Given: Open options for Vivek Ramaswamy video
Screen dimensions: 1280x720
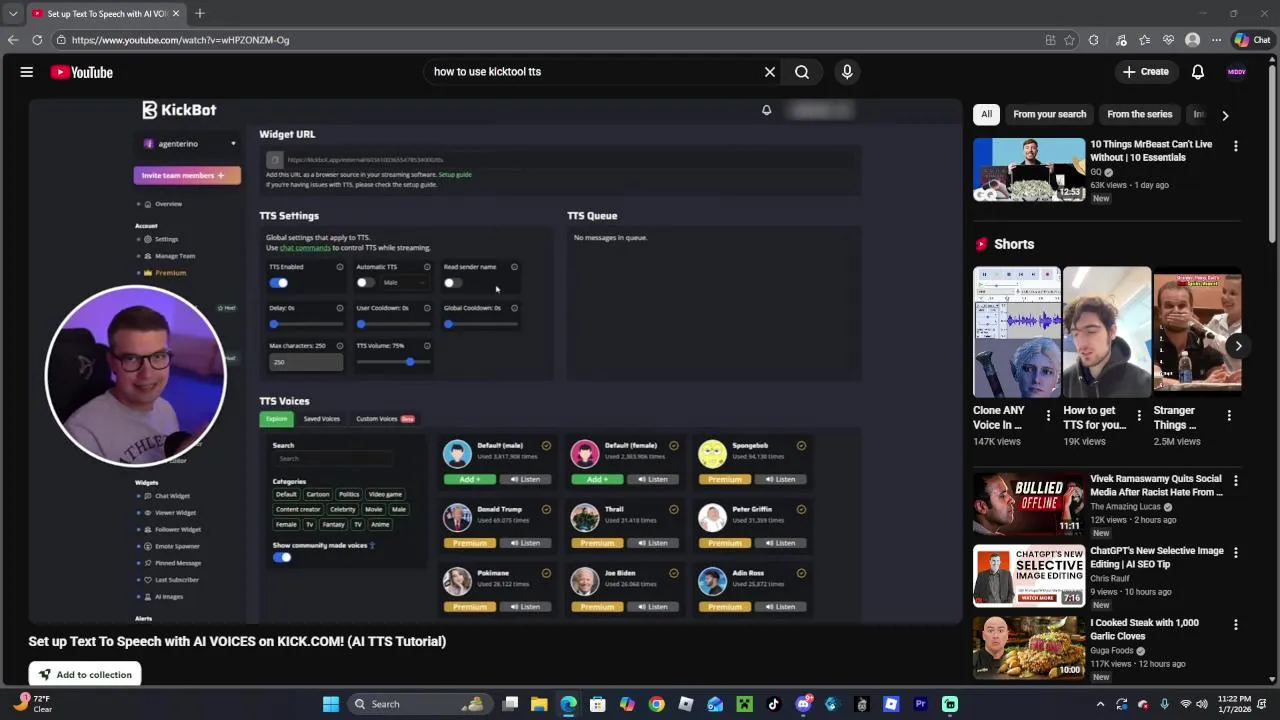Looking at the screenshot, I should [x=1235, y=481].
